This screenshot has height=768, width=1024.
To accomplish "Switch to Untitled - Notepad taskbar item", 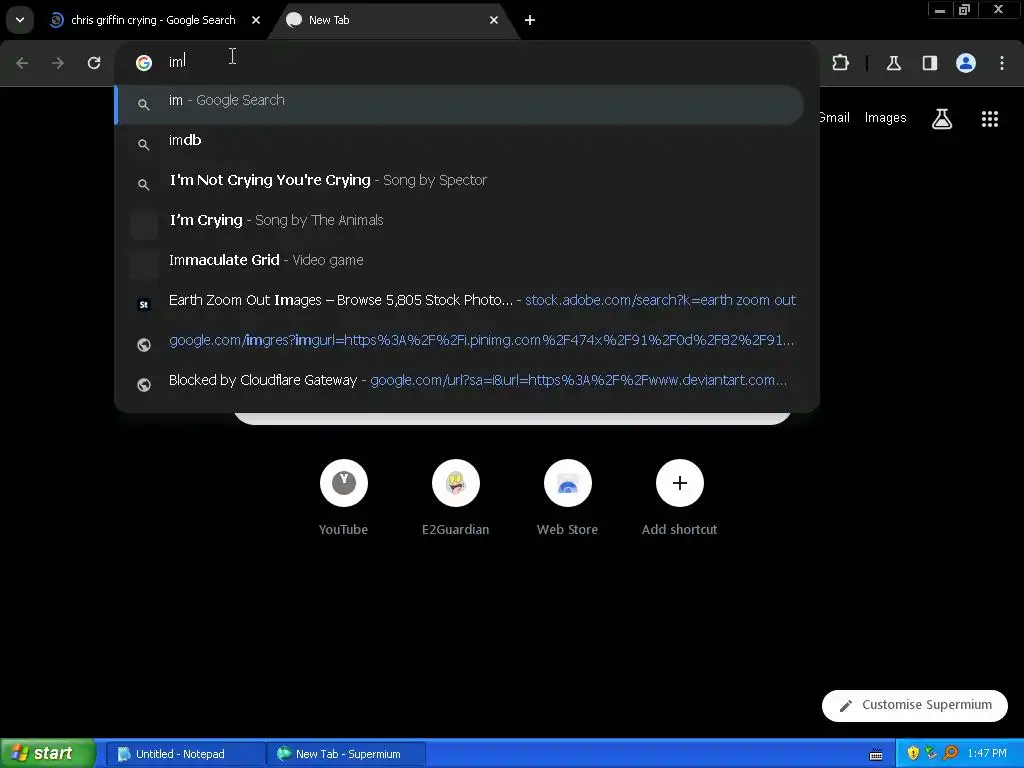I will point(185,754).
